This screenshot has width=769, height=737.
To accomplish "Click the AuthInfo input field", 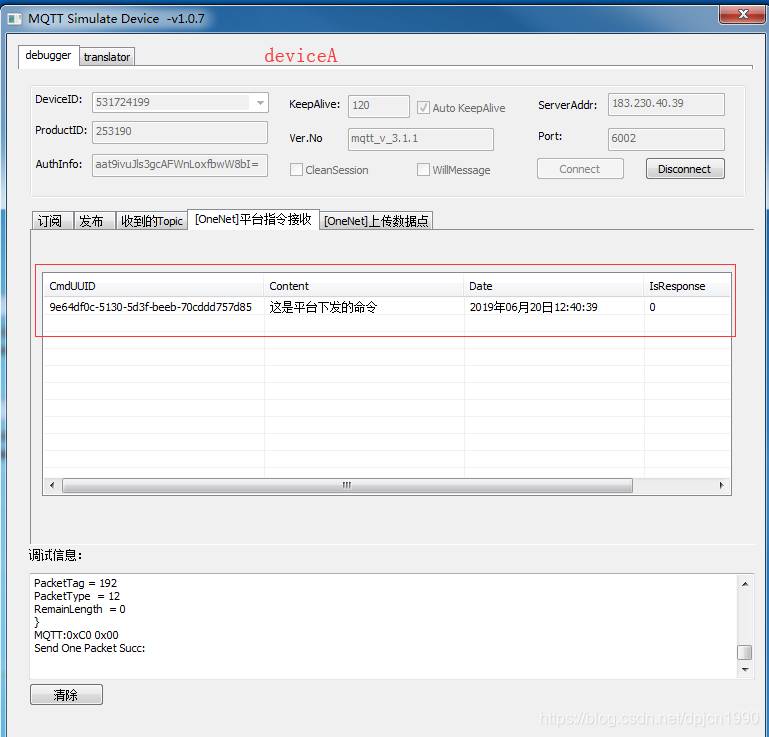I will [x=180, y=165].
